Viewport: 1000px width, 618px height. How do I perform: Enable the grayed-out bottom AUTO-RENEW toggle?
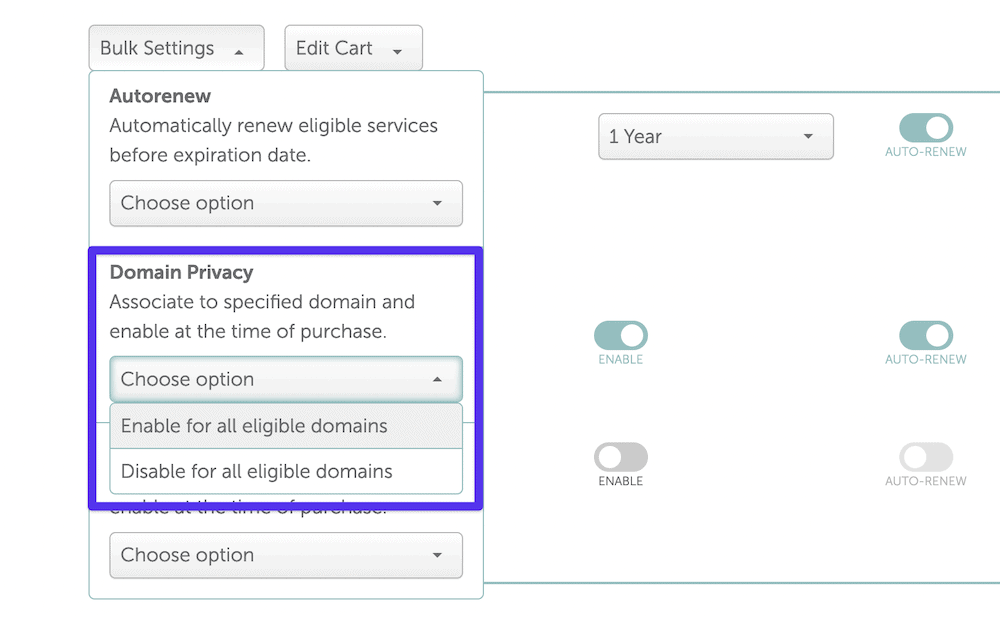click(925, 461)
